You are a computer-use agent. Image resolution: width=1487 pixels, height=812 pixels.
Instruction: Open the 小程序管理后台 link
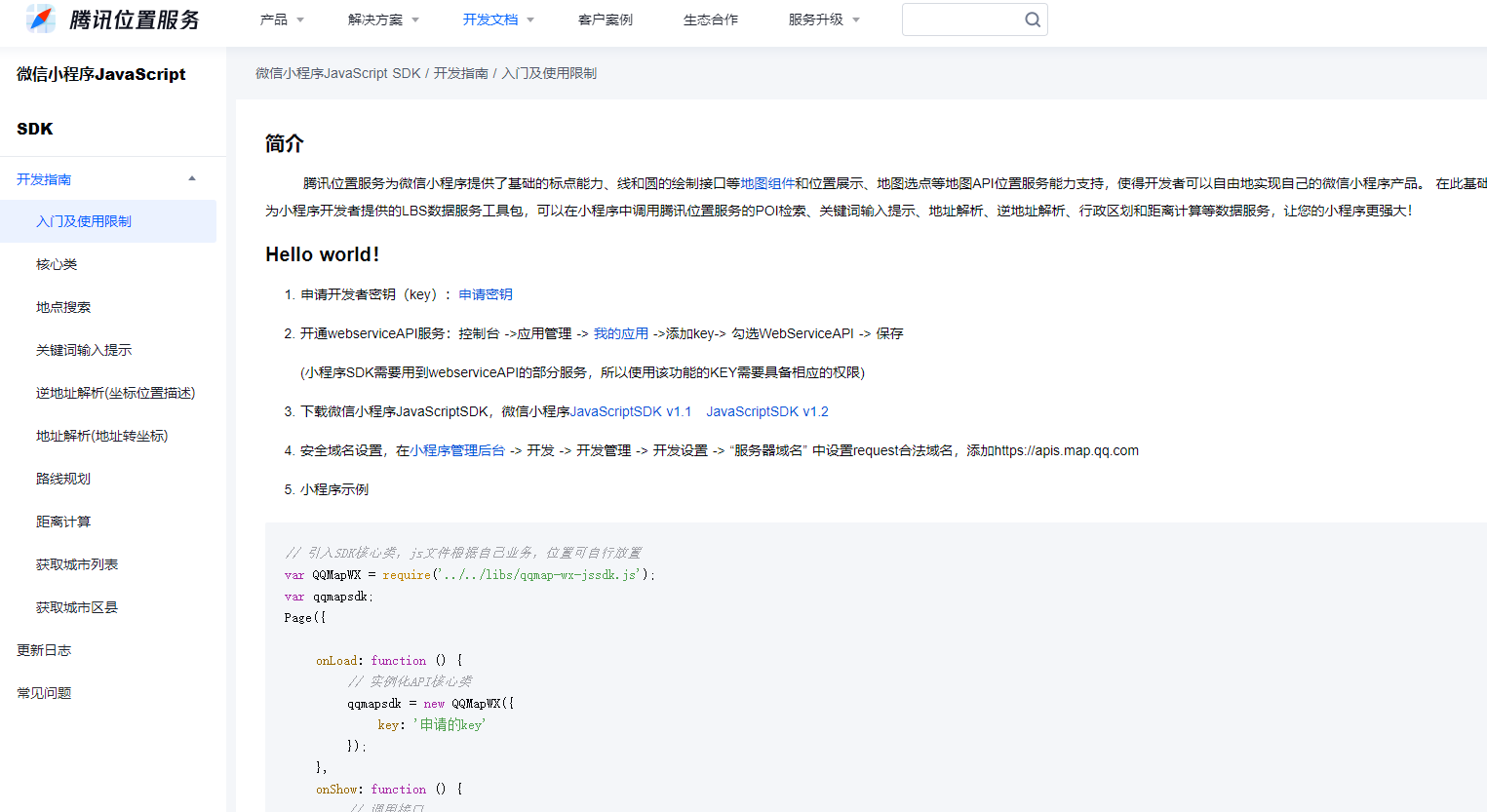tap(457, 450)
